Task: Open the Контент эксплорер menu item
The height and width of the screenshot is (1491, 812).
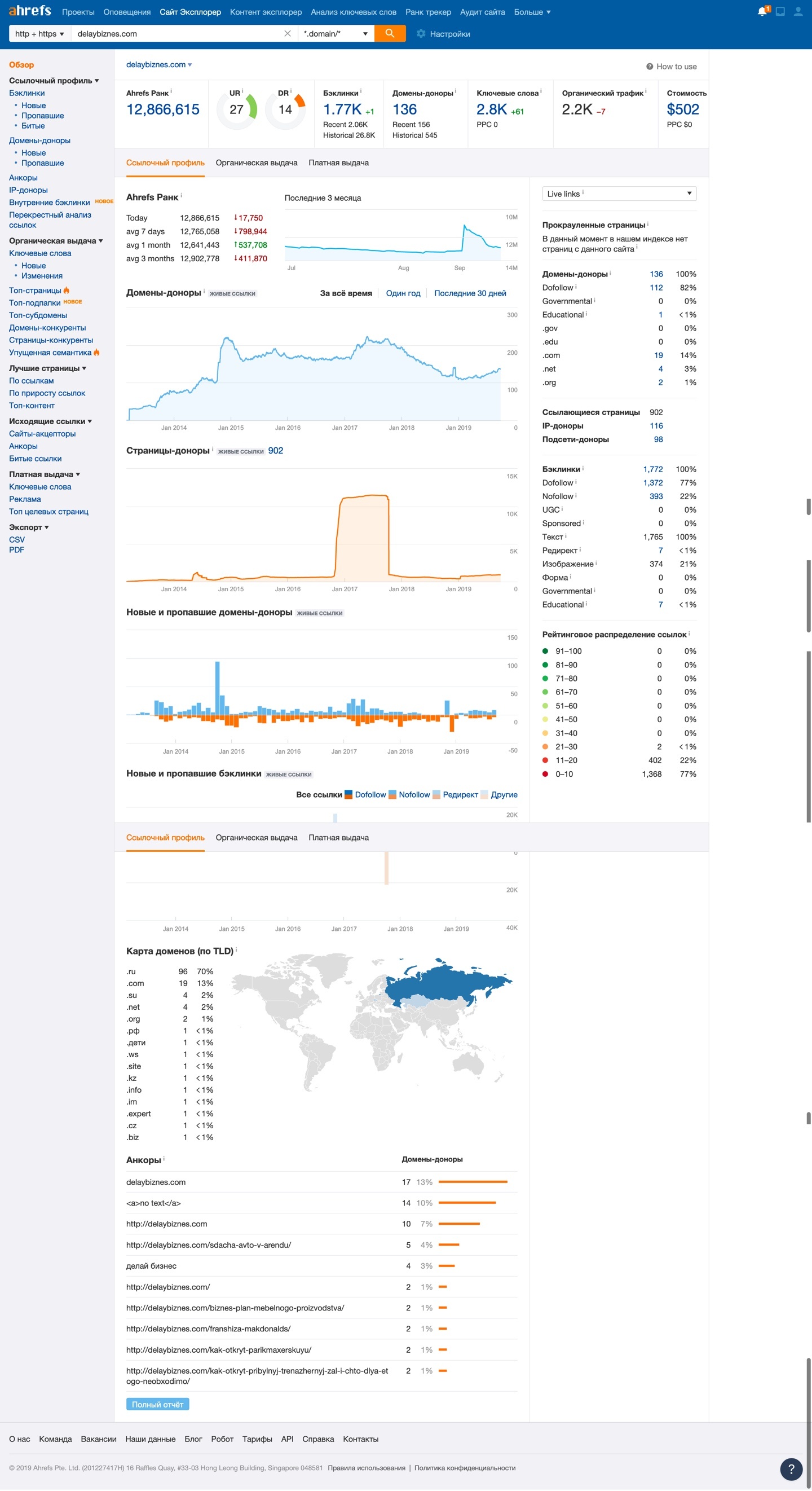Action: [x=266, y=12]
